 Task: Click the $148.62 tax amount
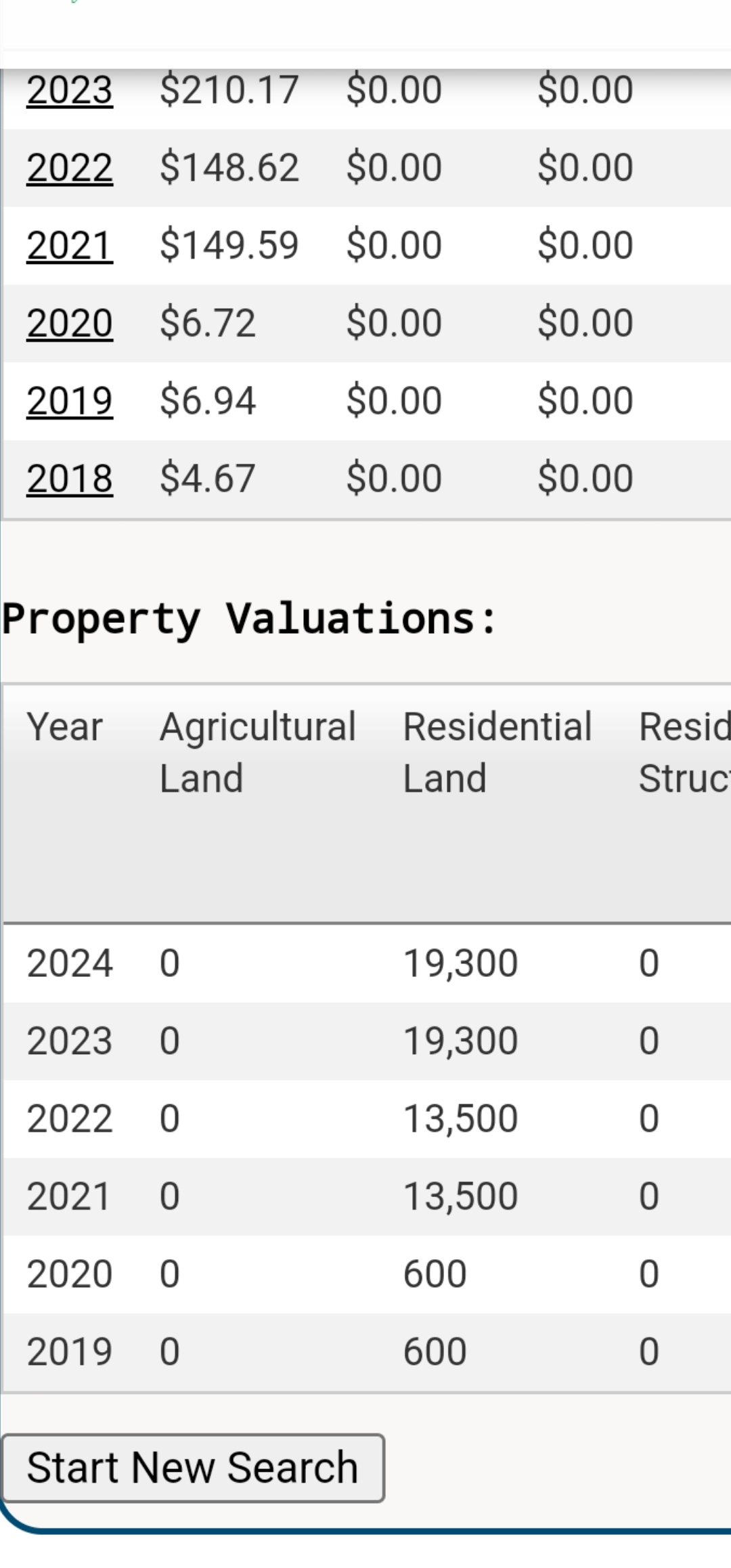tap(229, 168)
